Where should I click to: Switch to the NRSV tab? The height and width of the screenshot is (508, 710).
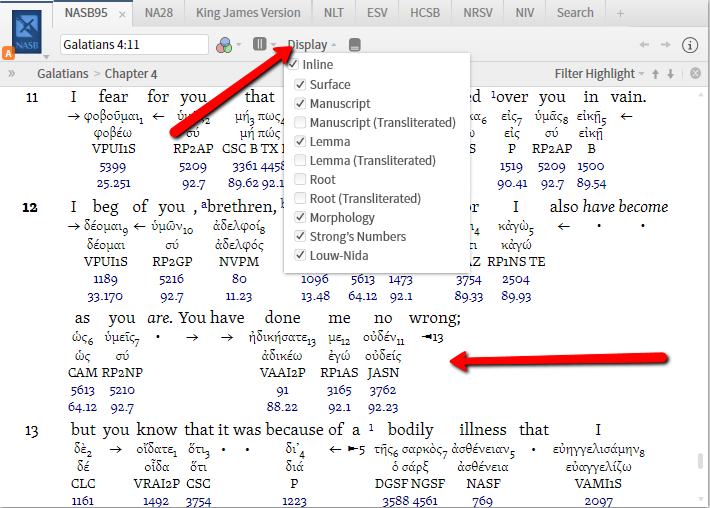pos(478,13)
